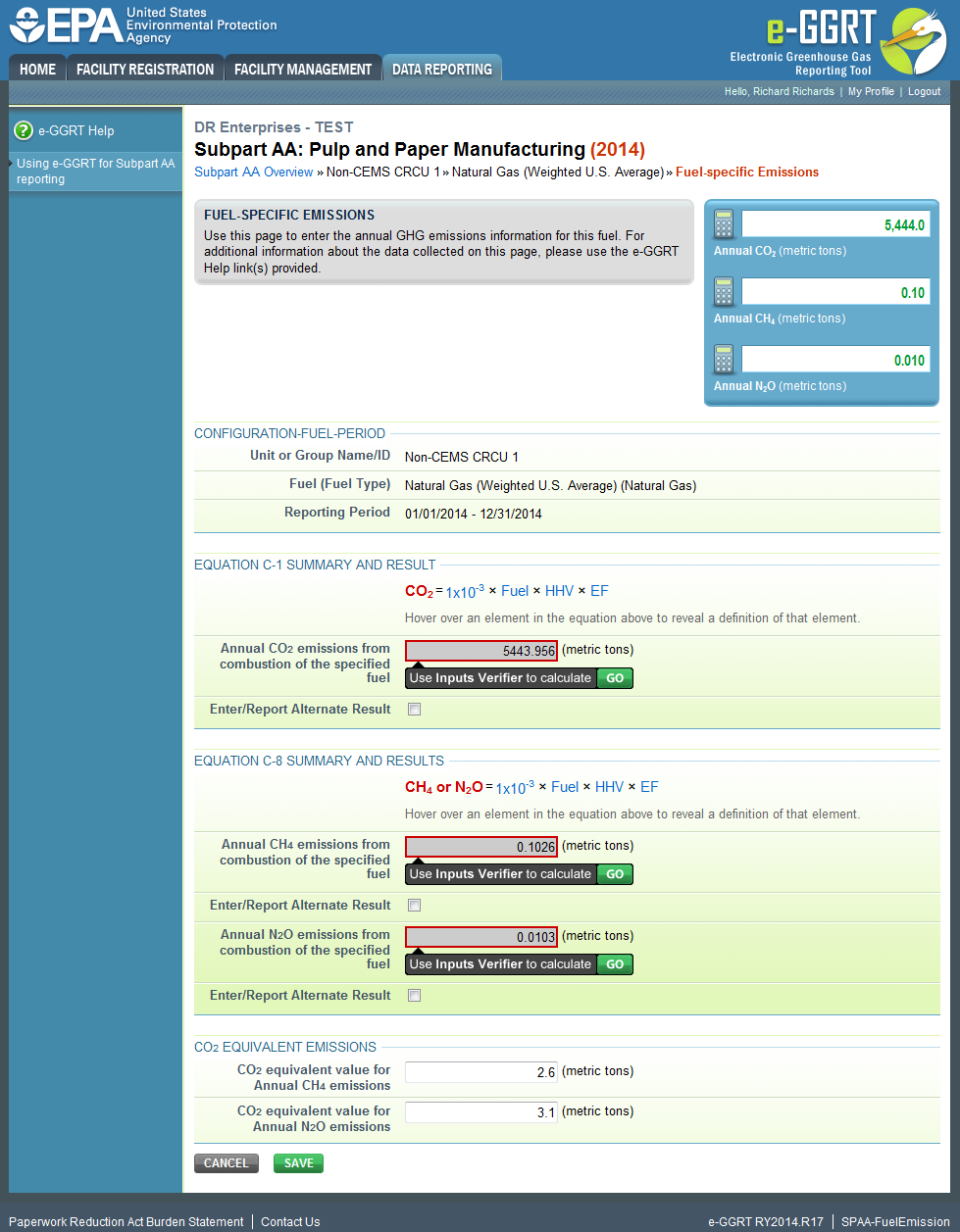Enable Alternate Result for Equation C-1

point(414,709)
